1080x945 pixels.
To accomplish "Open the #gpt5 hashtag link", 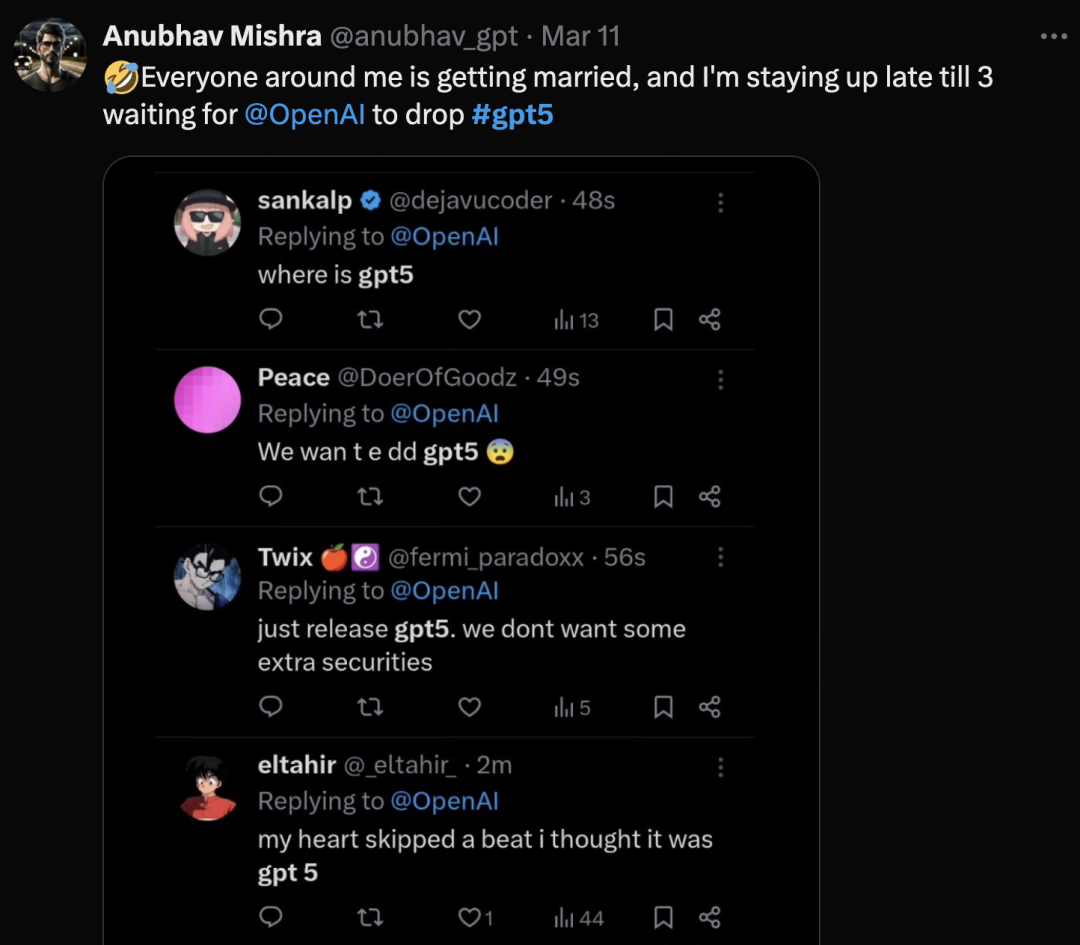I will [512, 114].
